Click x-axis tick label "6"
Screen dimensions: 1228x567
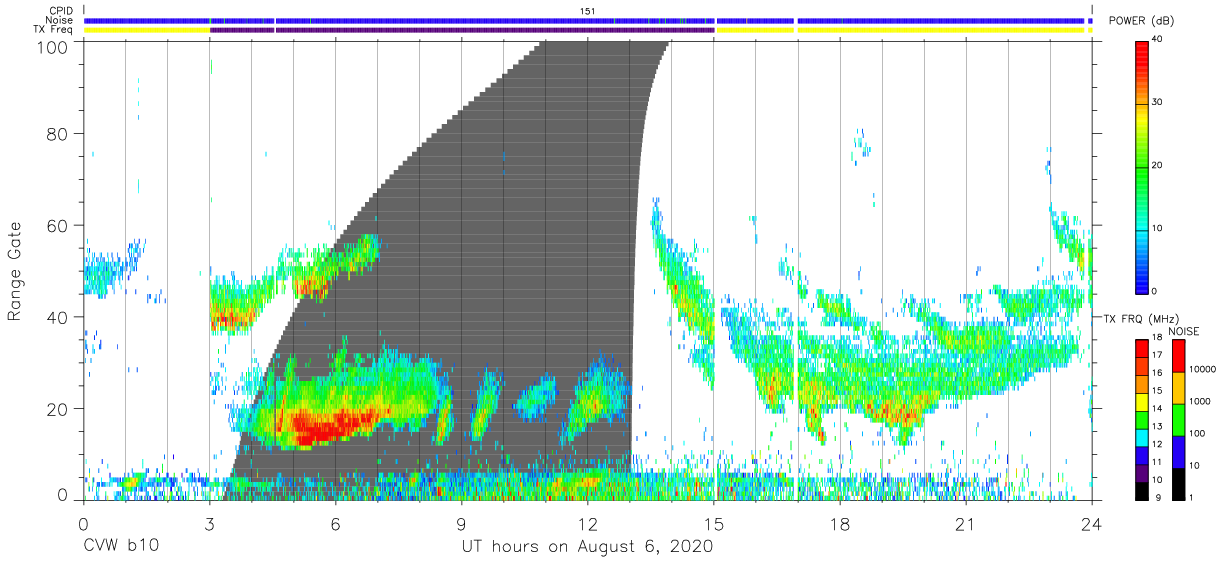335,524
